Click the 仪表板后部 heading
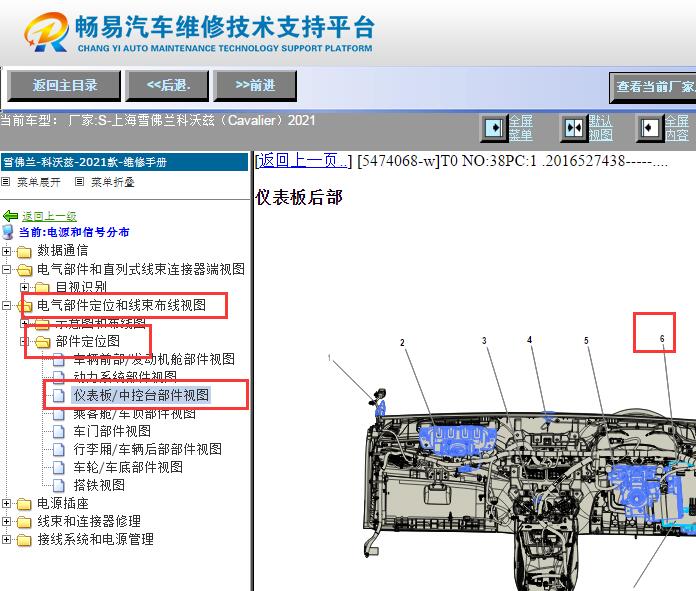The width and height of the screenshot is (696, 591). pyautogui.click(x=299, y=197)
